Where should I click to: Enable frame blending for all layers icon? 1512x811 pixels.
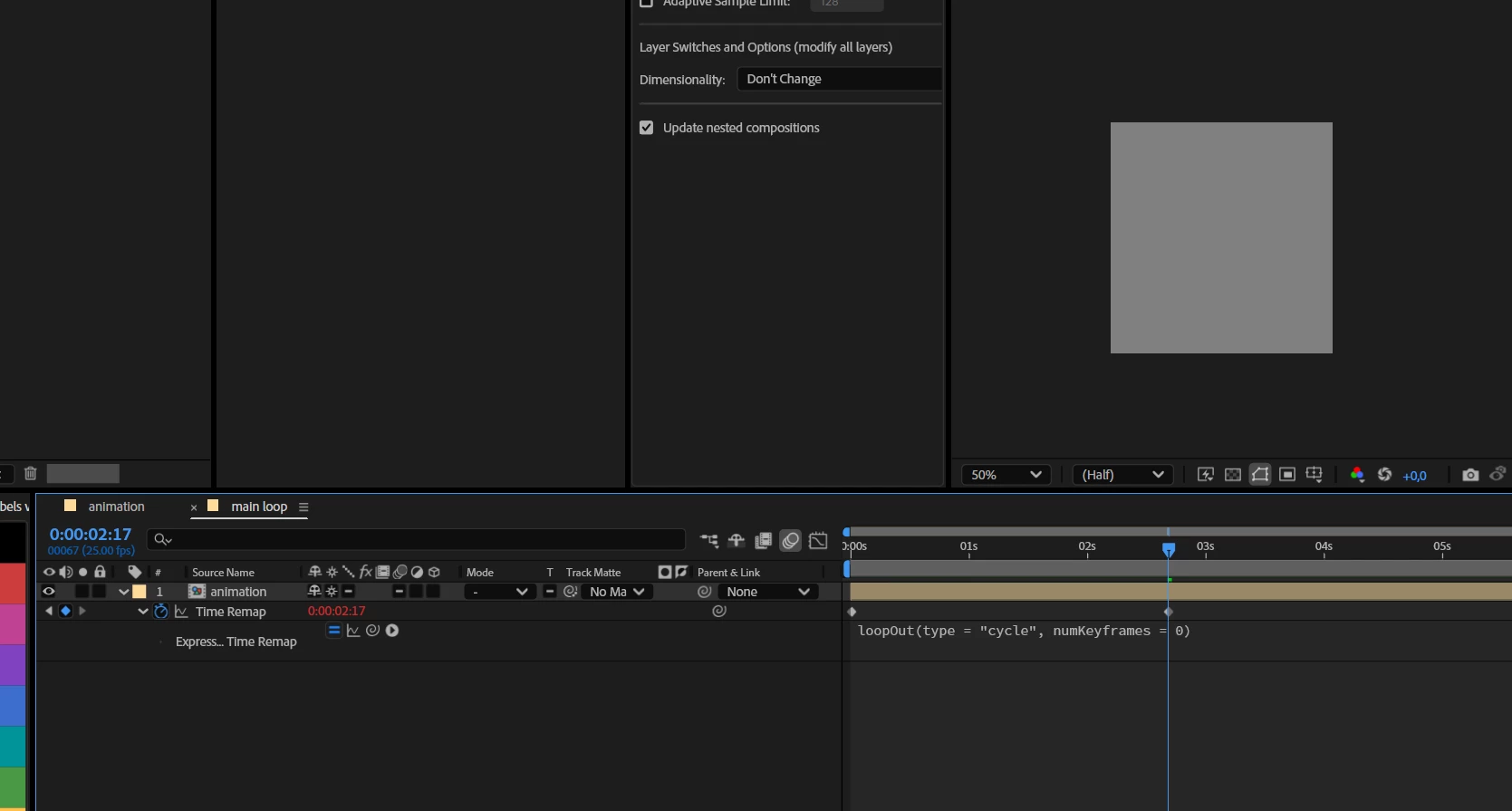coord(764,541)
